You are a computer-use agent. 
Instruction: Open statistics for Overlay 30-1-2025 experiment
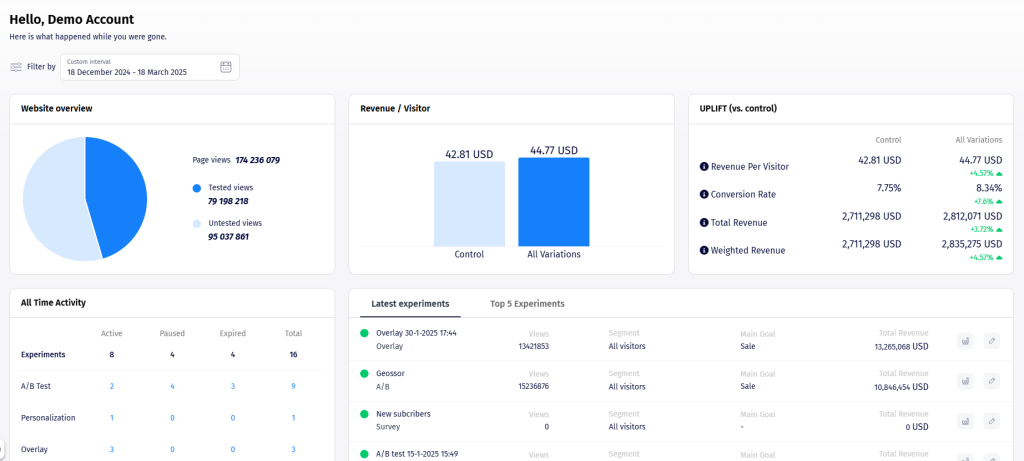coord(964,340)
